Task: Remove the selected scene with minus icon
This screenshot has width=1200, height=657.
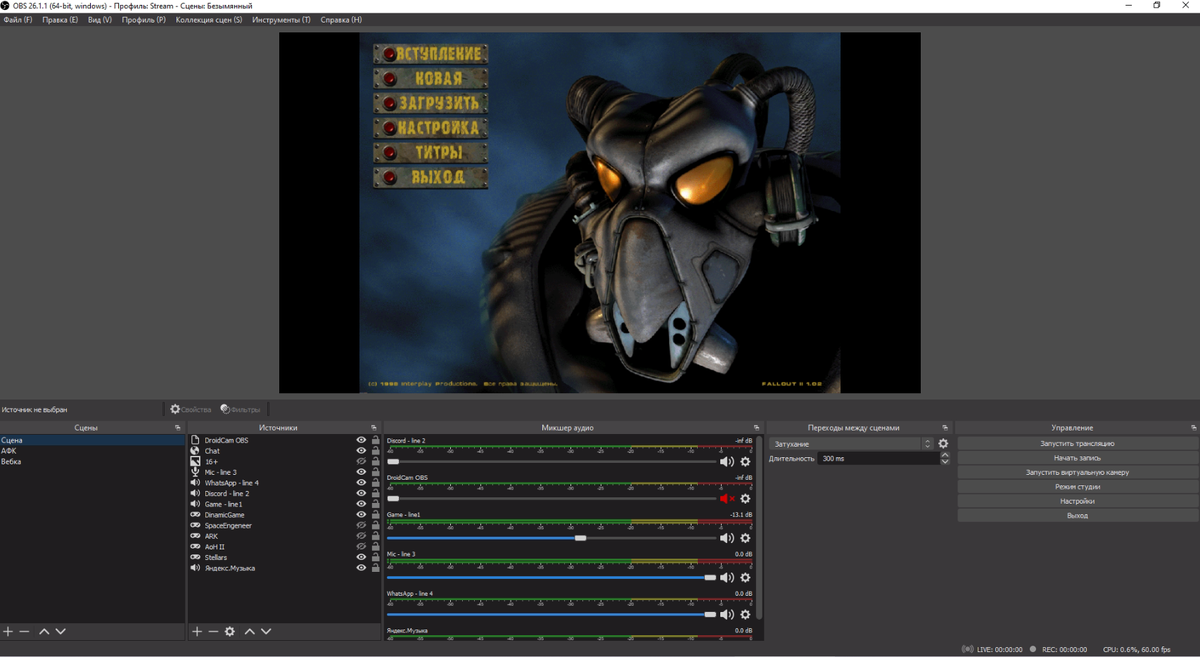Action: [x=25, y=632]
